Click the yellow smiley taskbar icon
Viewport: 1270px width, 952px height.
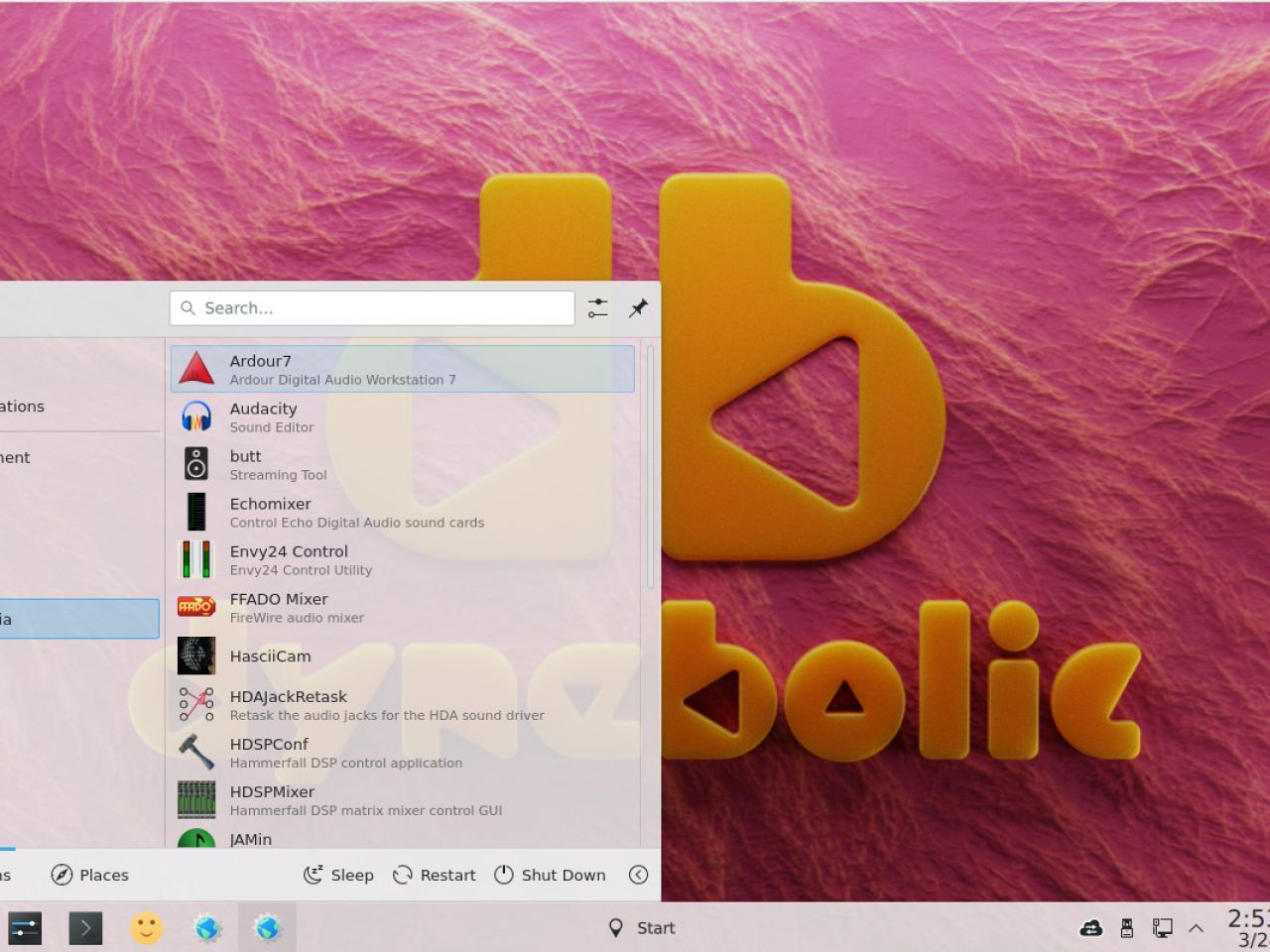pos(146,928)
